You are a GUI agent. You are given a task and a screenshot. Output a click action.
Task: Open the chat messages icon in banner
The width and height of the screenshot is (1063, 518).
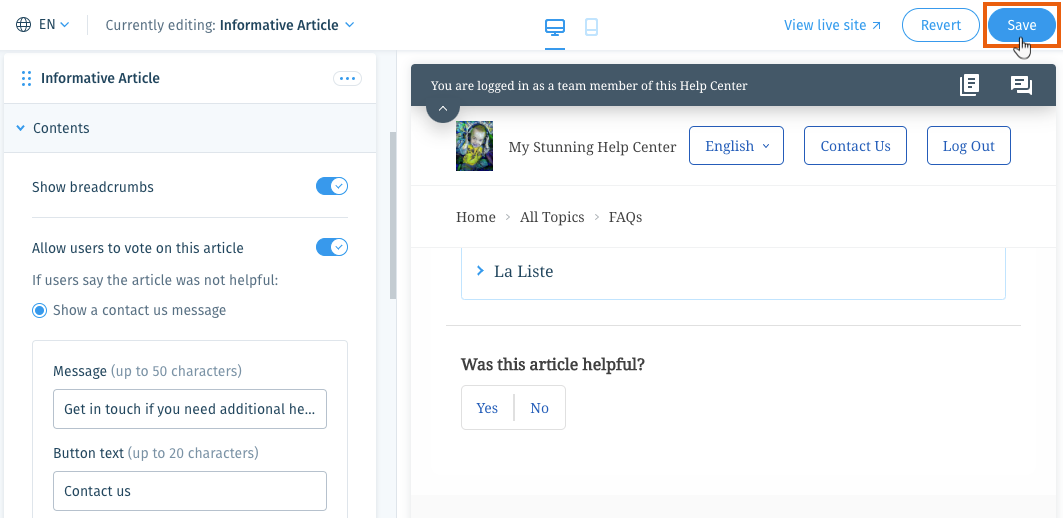[x=1021, y=85]
